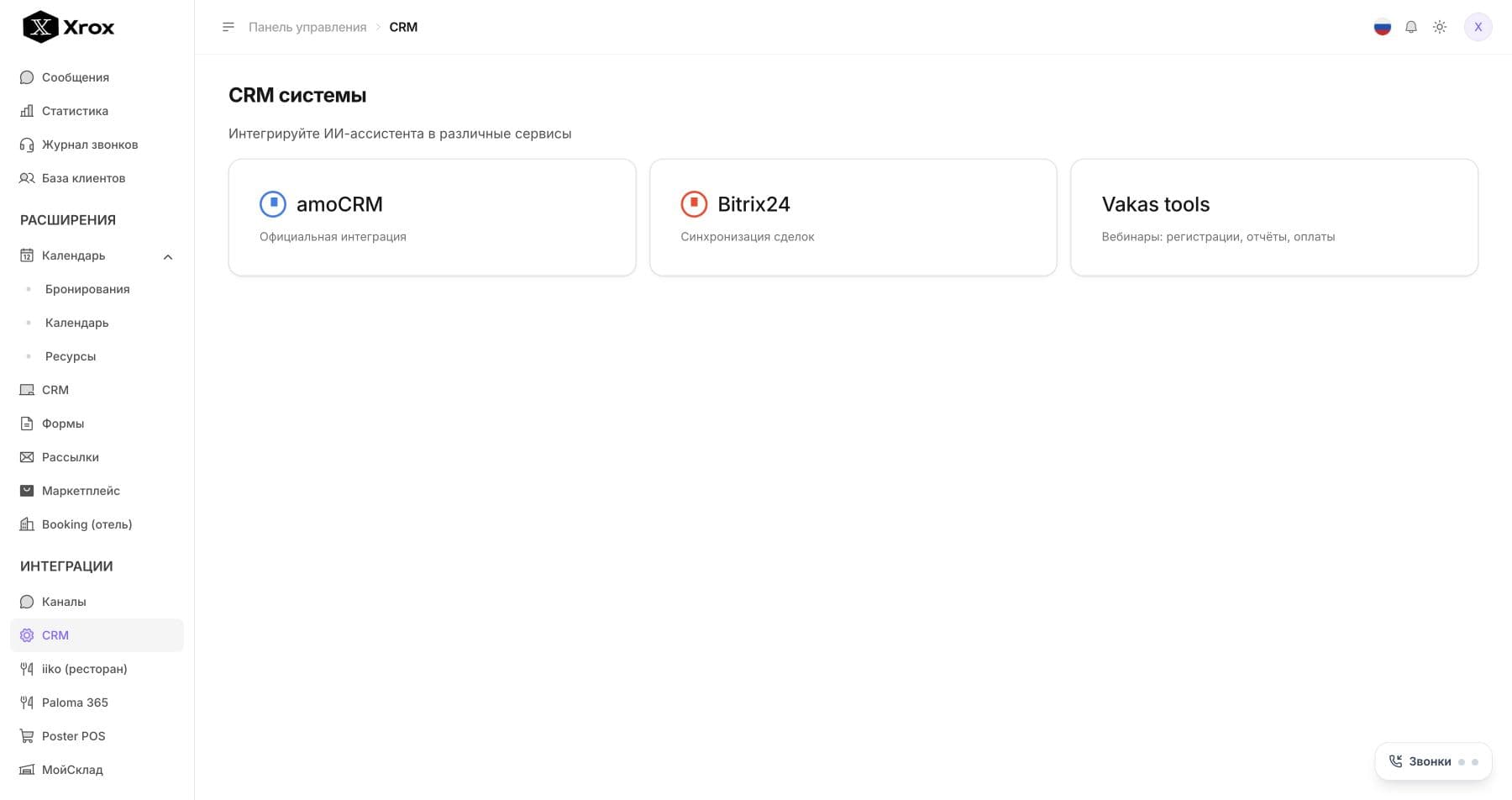The image size is (1512, 800).
Task: Click the Каналы chat icon
Action: 27,602
